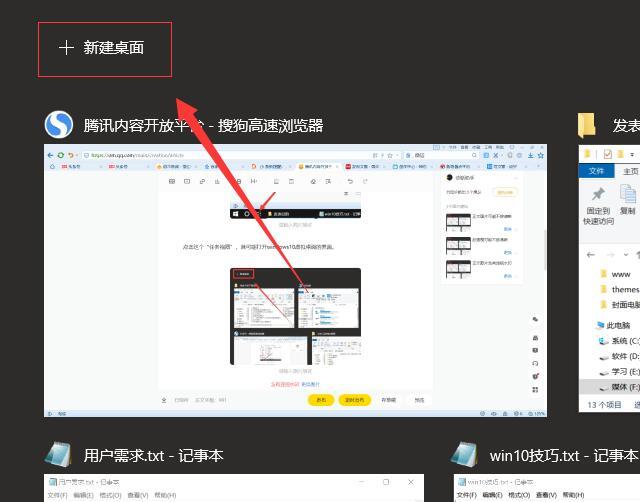Image resolution: width=640 pixels, height=502 pixels.
Task: Open 查看(V) menu in win10技巧.txt Notepad
Action: pos(546,495)
